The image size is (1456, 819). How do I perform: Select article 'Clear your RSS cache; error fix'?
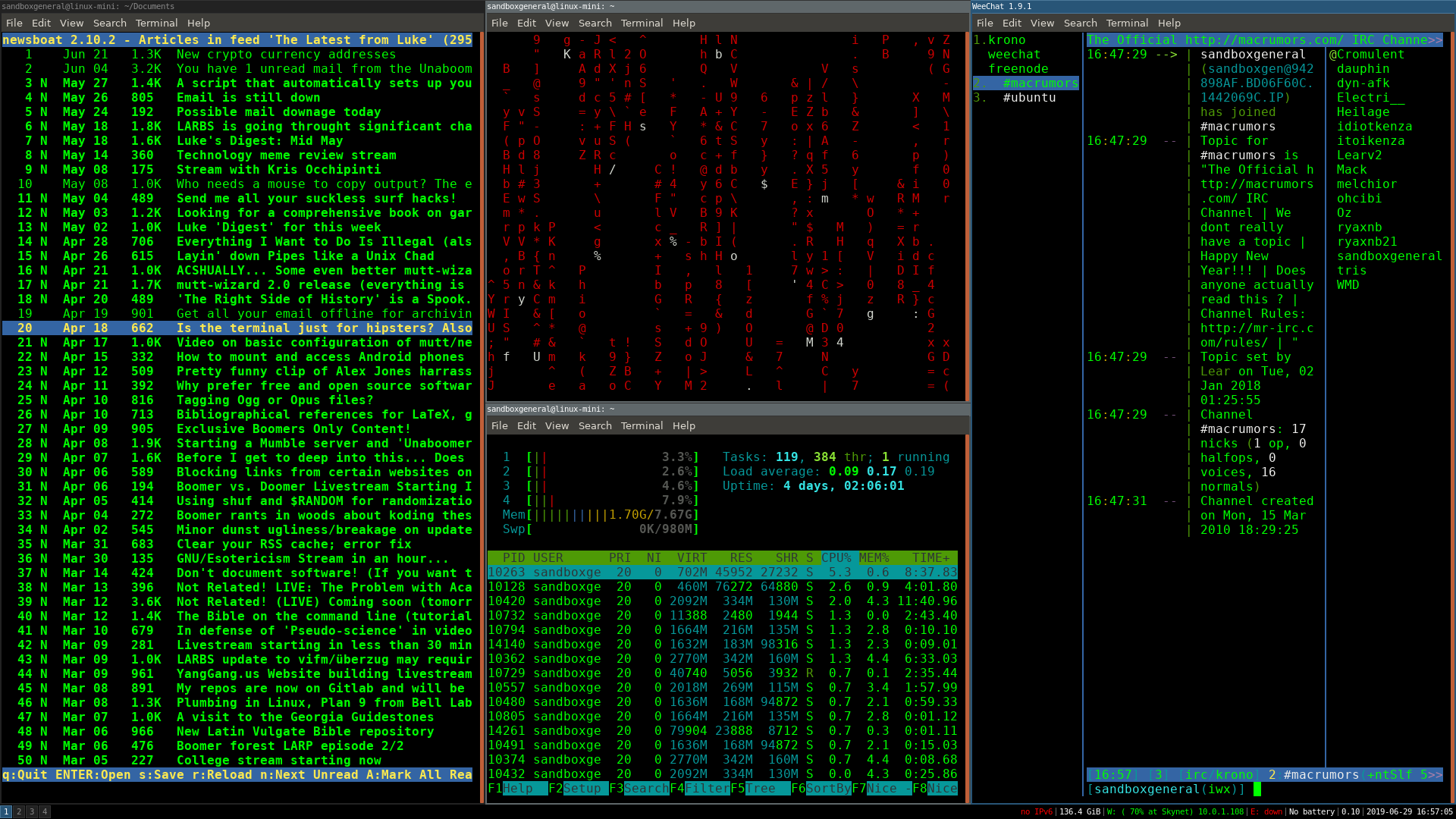point(237,544)
